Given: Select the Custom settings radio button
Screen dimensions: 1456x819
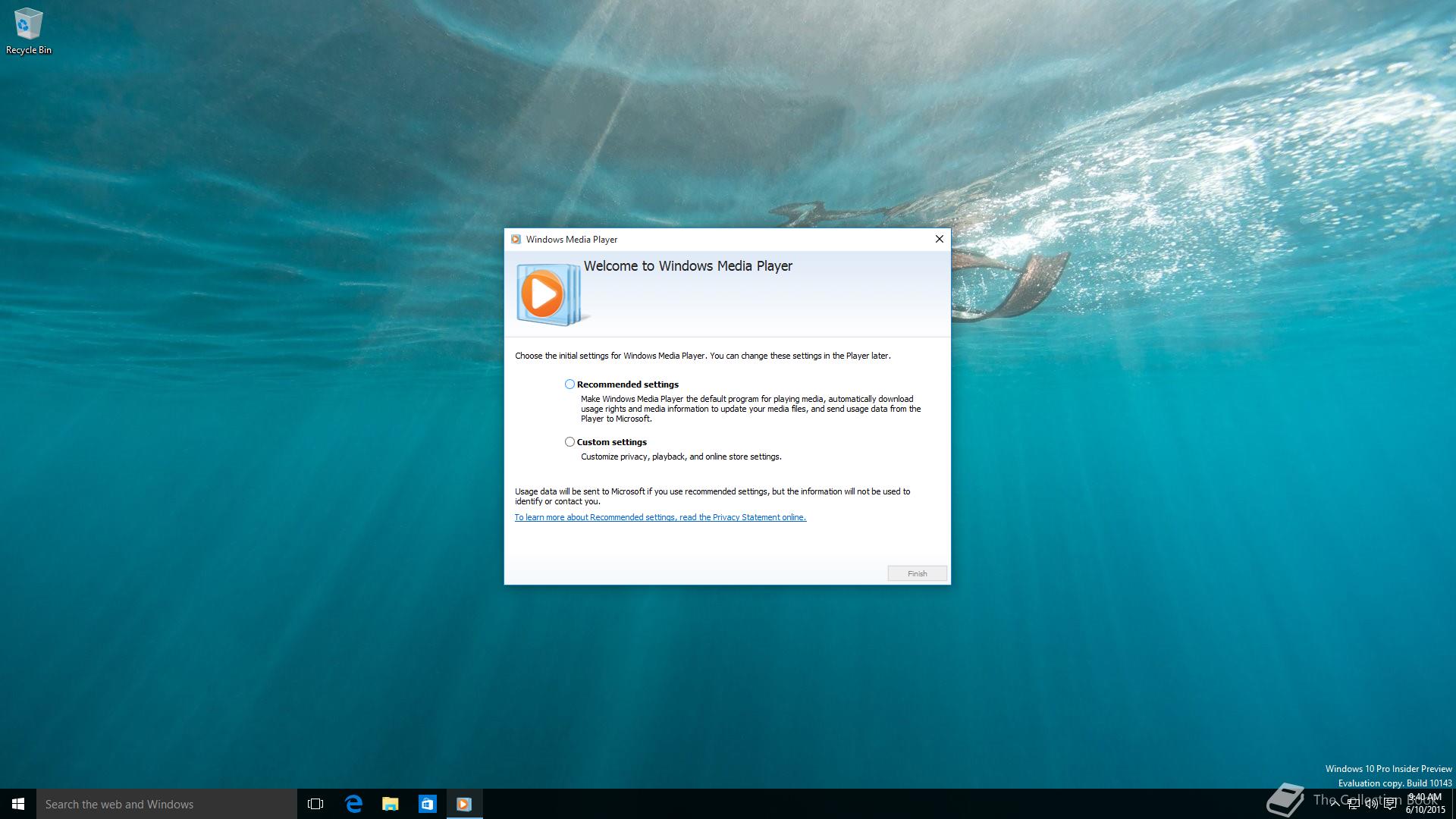Looking at the screenshot, I should tap(570, 442).
